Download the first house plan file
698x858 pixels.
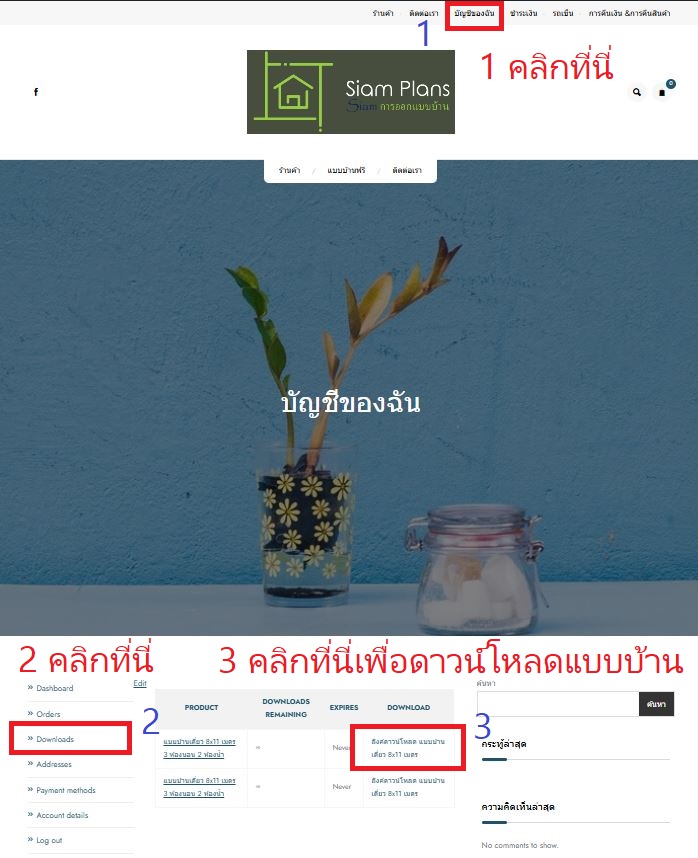(x=408, y=748)
